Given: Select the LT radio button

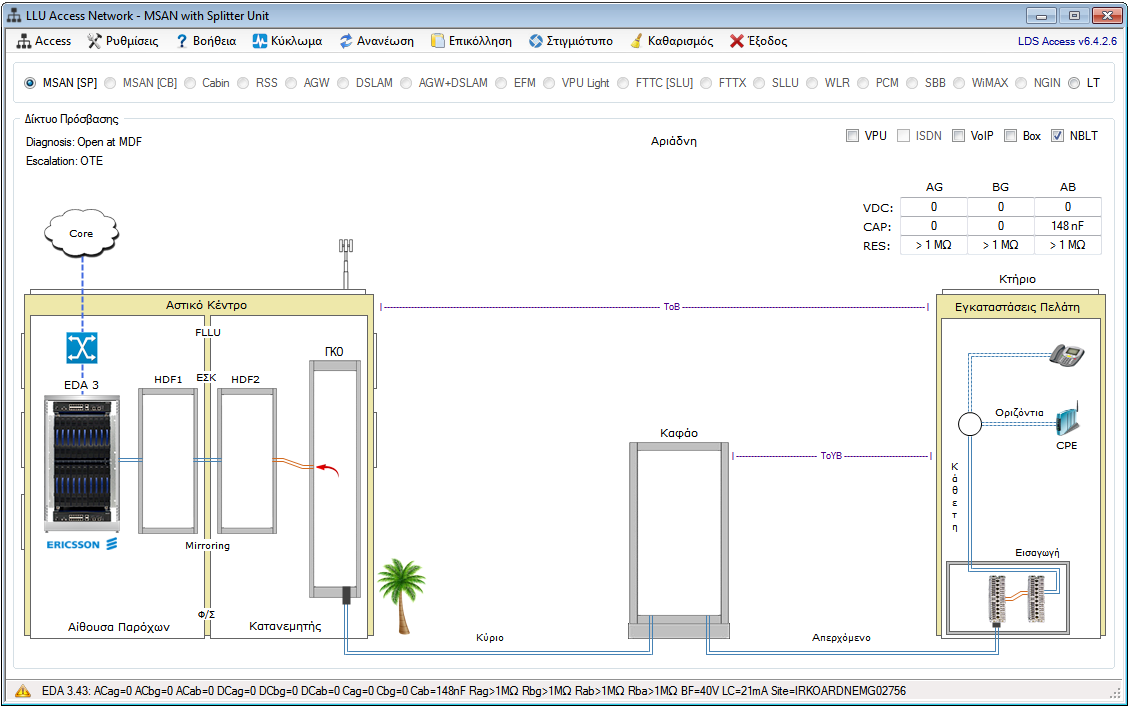Looking at the screenshot, I should tap(1074, 83).
